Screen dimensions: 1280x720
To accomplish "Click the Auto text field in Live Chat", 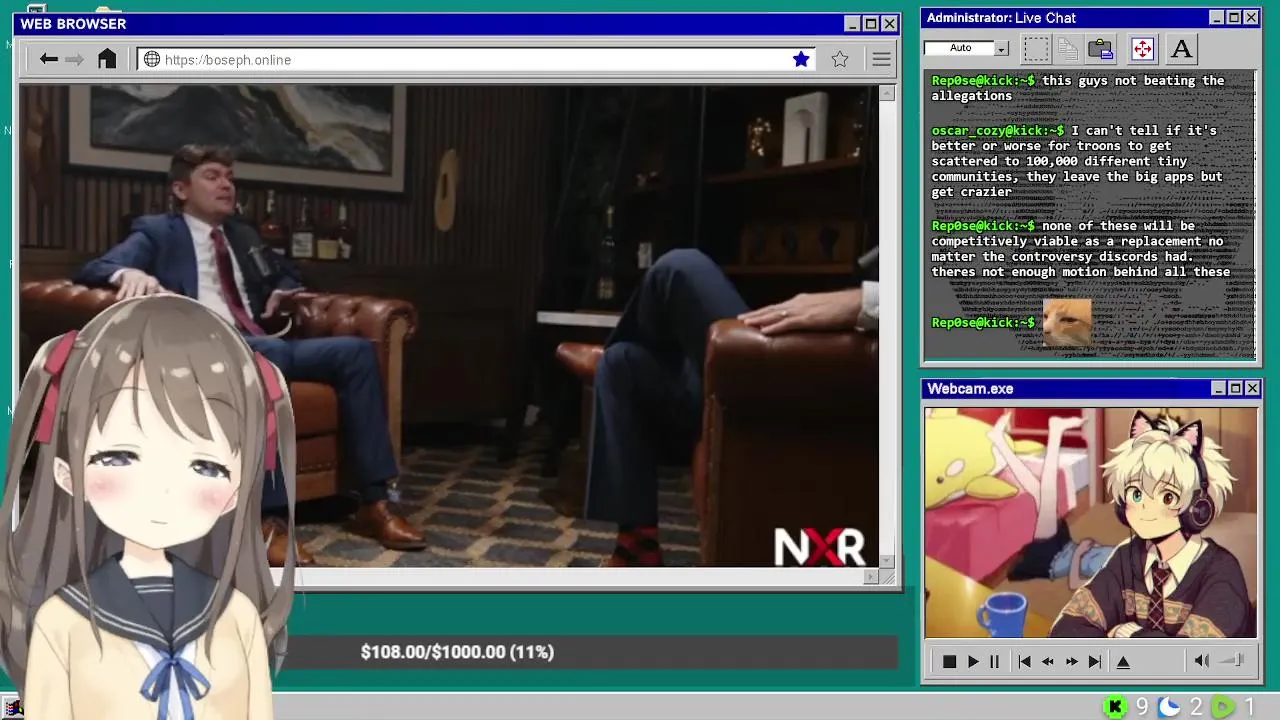I will [x=959, y=48].
